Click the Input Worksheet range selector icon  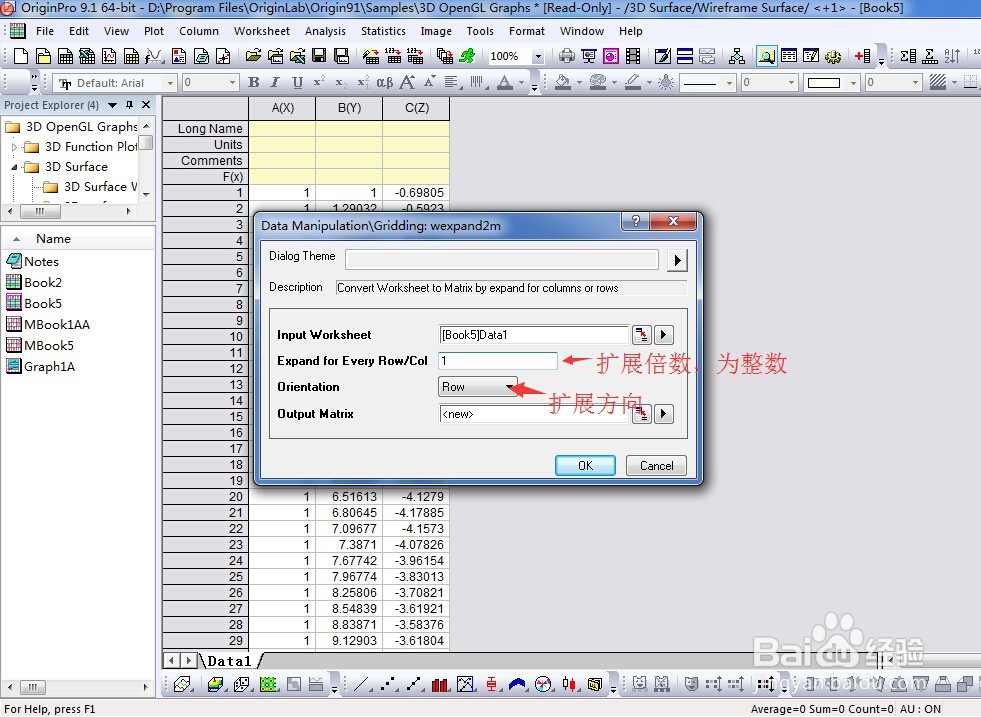[642, 335]
